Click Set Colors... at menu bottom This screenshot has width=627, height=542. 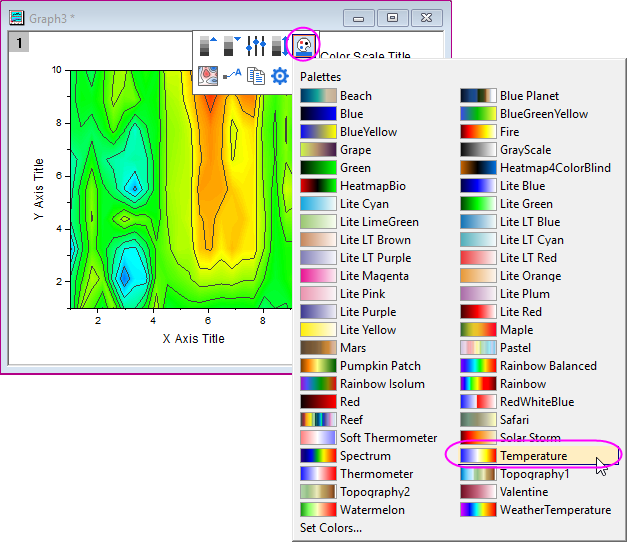tap(331, 528)
